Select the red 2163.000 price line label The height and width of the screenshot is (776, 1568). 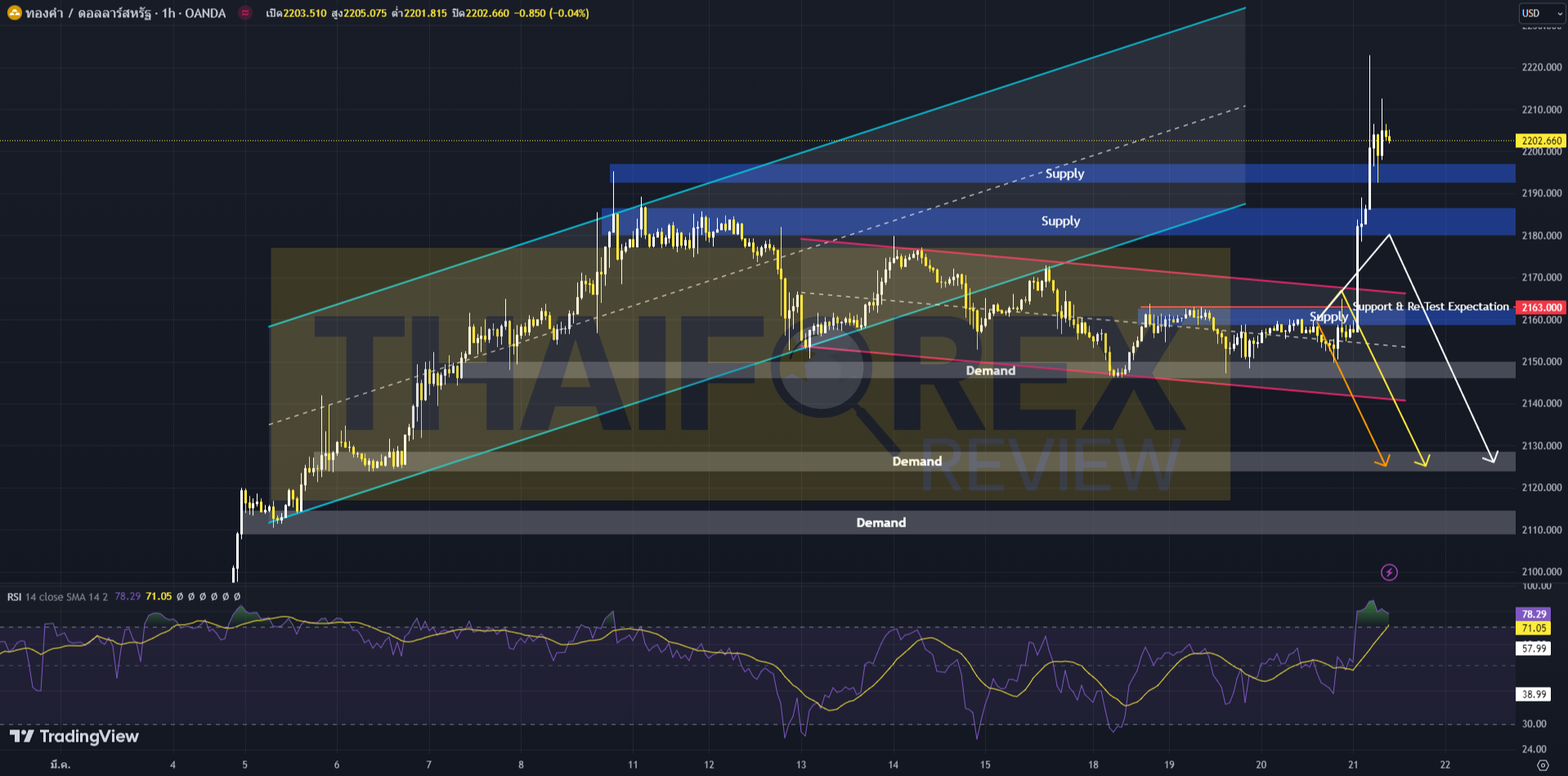point(1541,307)
